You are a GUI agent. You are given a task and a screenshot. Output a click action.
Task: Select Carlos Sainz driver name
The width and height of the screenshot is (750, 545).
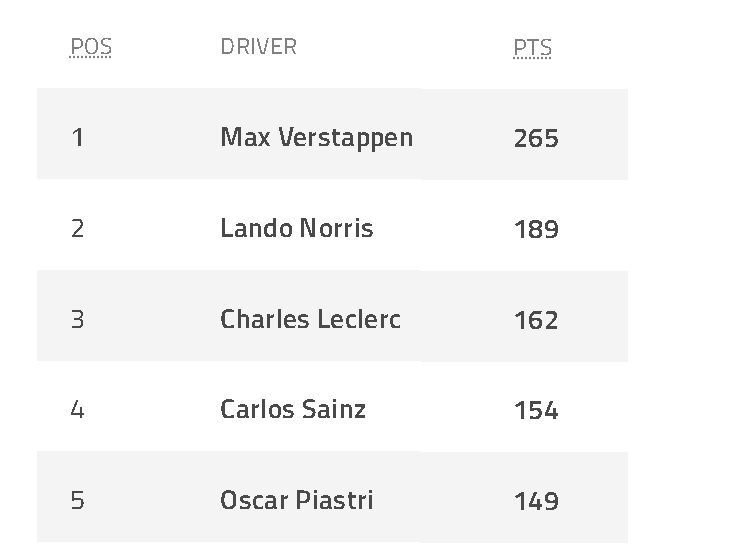[x=293, y=410]
